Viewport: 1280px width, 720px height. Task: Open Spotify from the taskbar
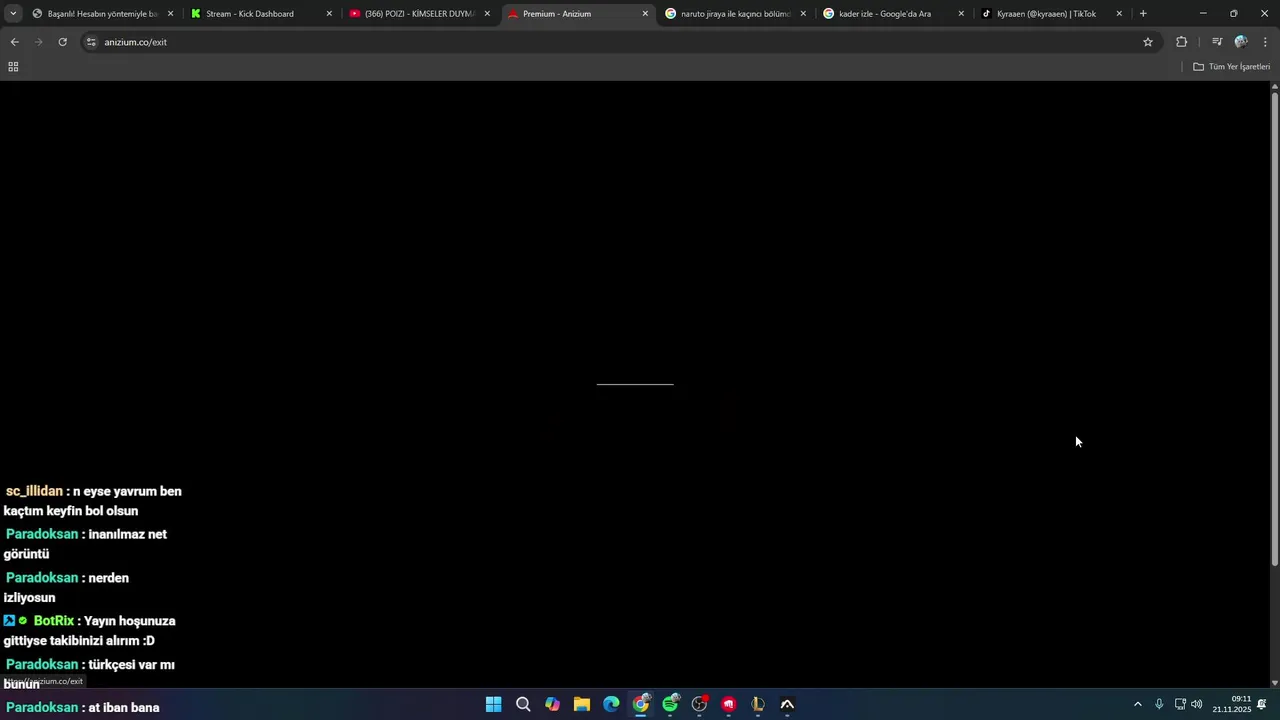tap(670, 704)
